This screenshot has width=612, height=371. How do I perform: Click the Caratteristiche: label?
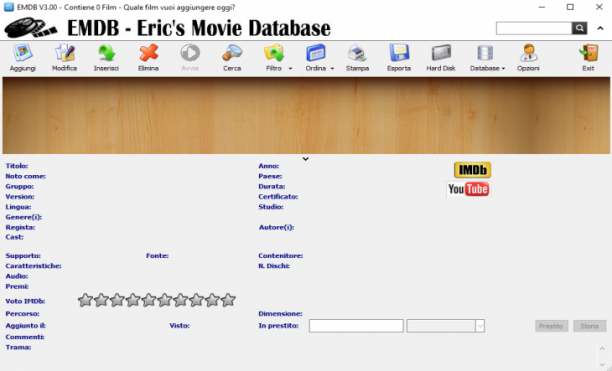34,266
